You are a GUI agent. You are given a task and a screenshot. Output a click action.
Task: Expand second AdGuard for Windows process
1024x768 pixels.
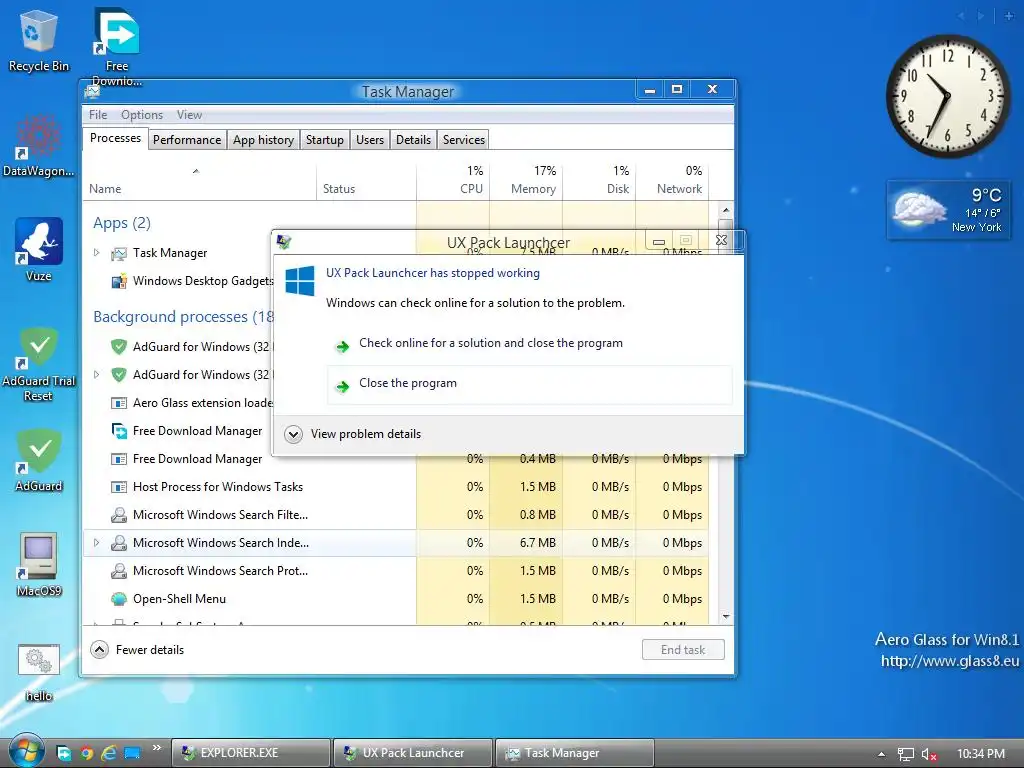[x=97, y=375]
